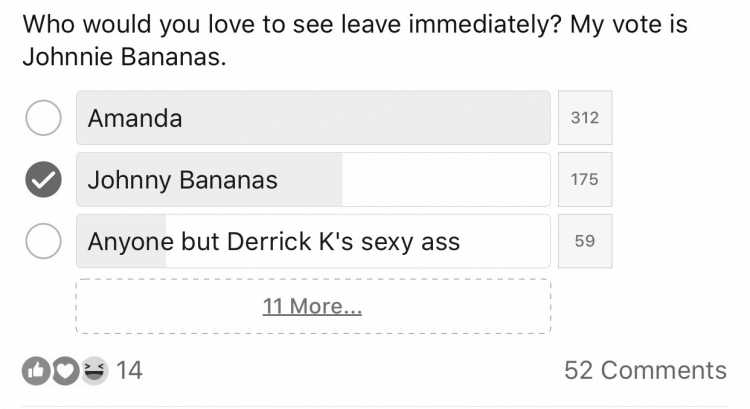This screenshot has width=750, height=409.
Task: Click the Johnny Bananas progress fill
Action: (210, 179)
